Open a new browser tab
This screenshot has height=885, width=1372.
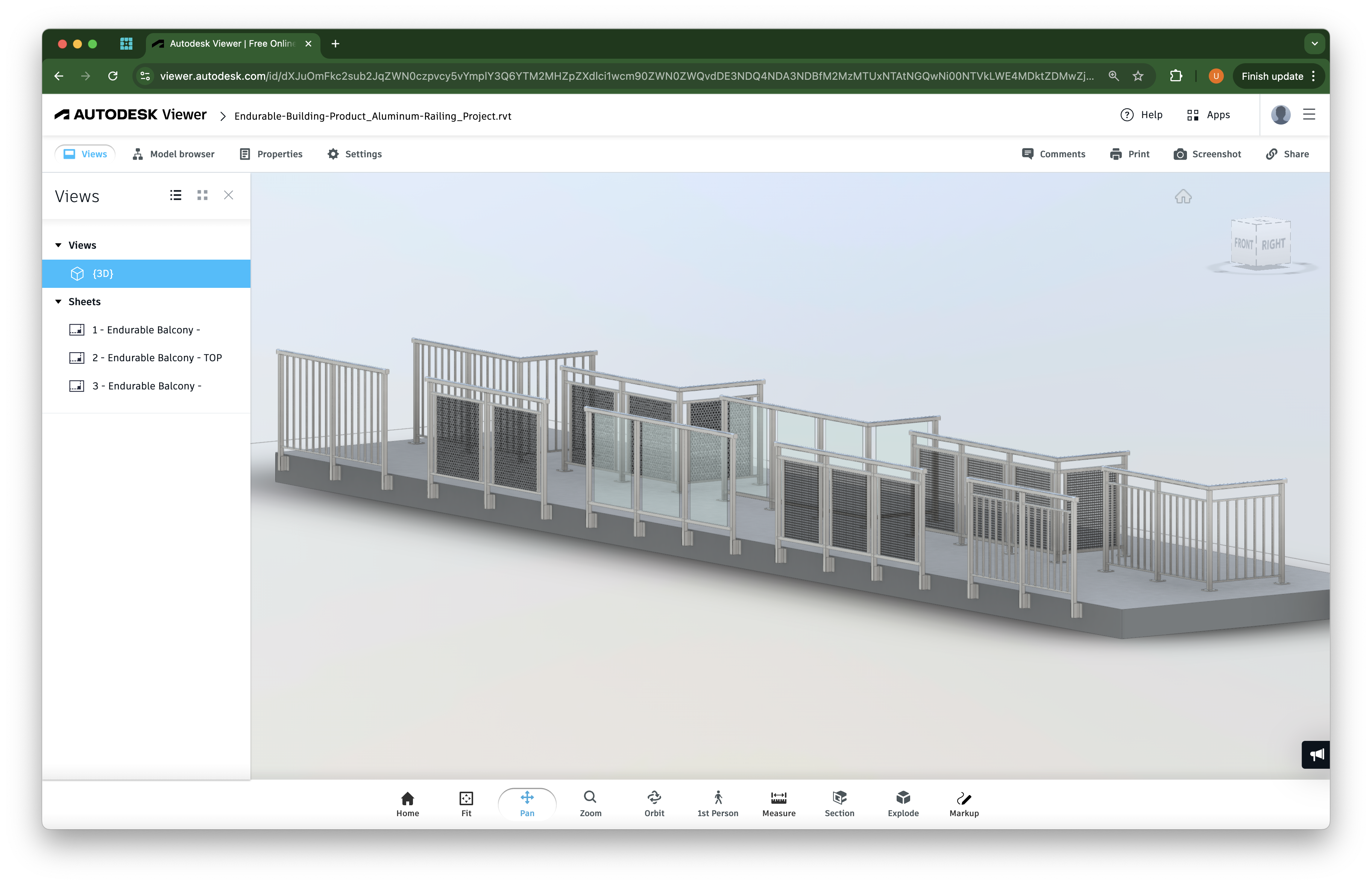(x=335, y=44)
